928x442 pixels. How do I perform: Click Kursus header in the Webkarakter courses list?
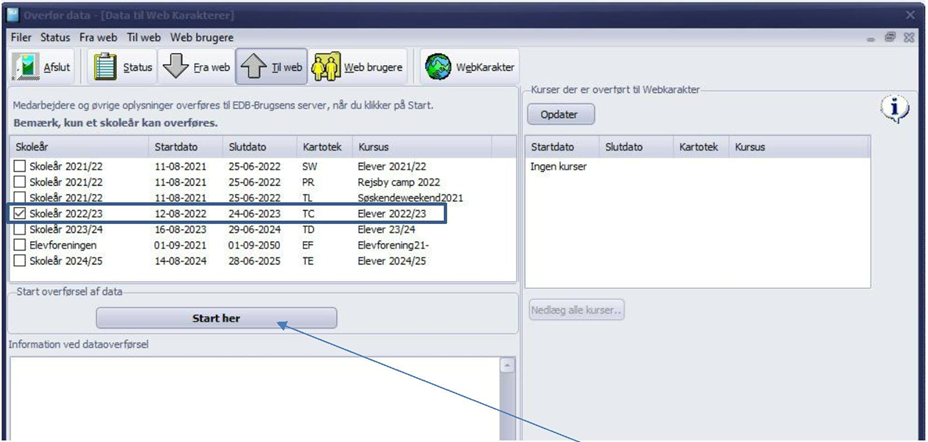pos(799,147)
